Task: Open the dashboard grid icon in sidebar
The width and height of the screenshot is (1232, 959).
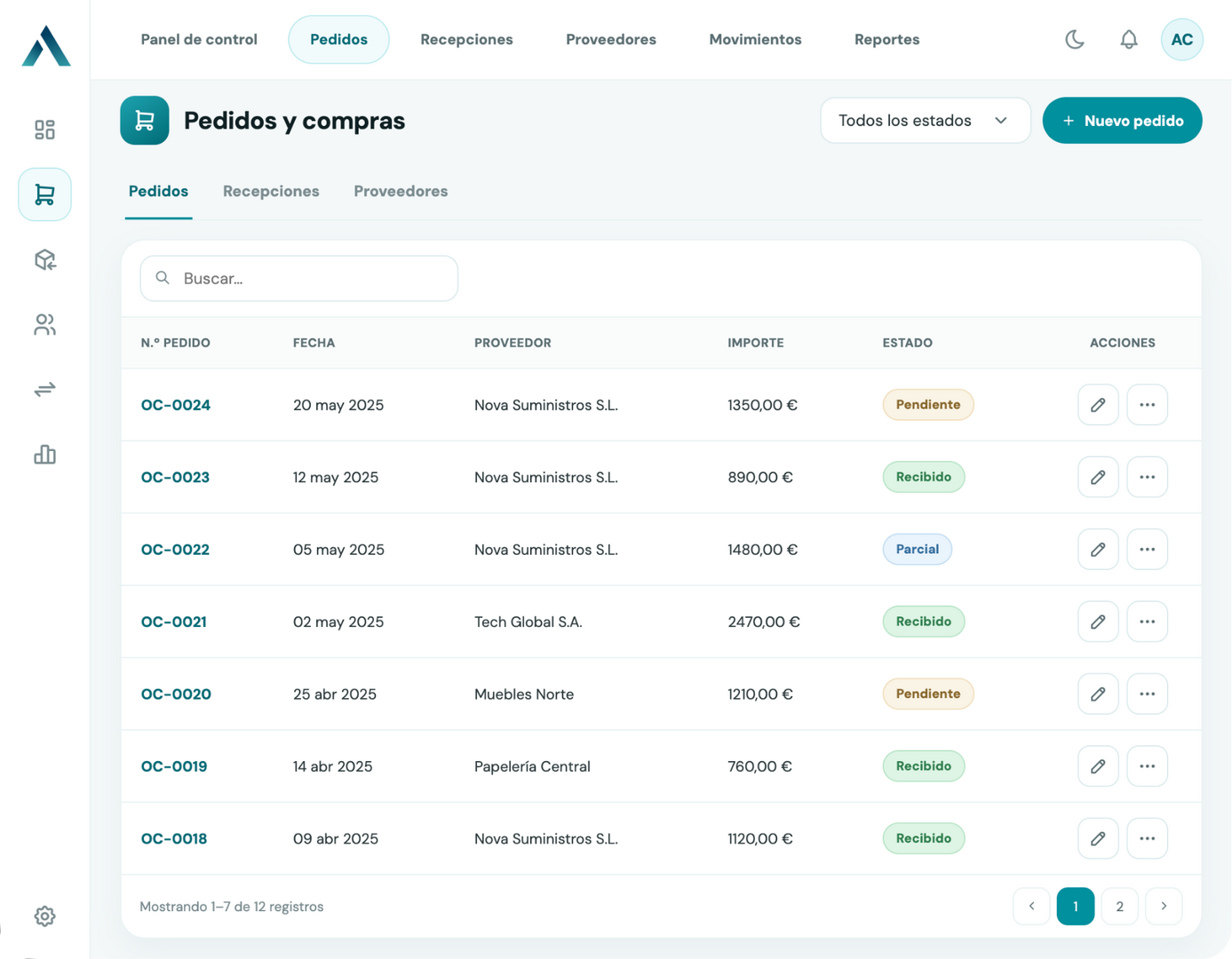Action: click(44, 130)
